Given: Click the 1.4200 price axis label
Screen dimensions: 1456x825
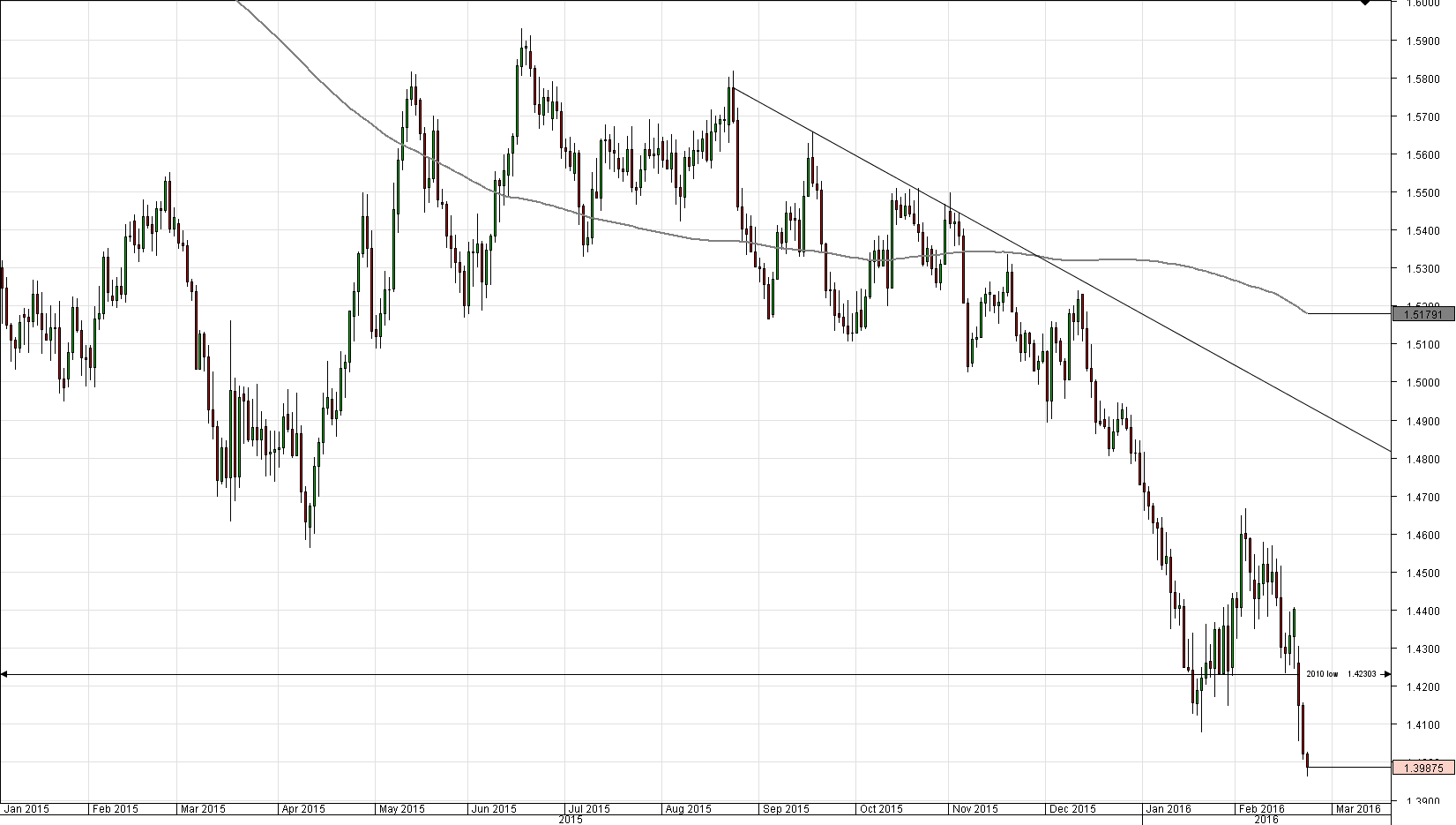Looking at the screenshot, I should tap(1424, 686).
